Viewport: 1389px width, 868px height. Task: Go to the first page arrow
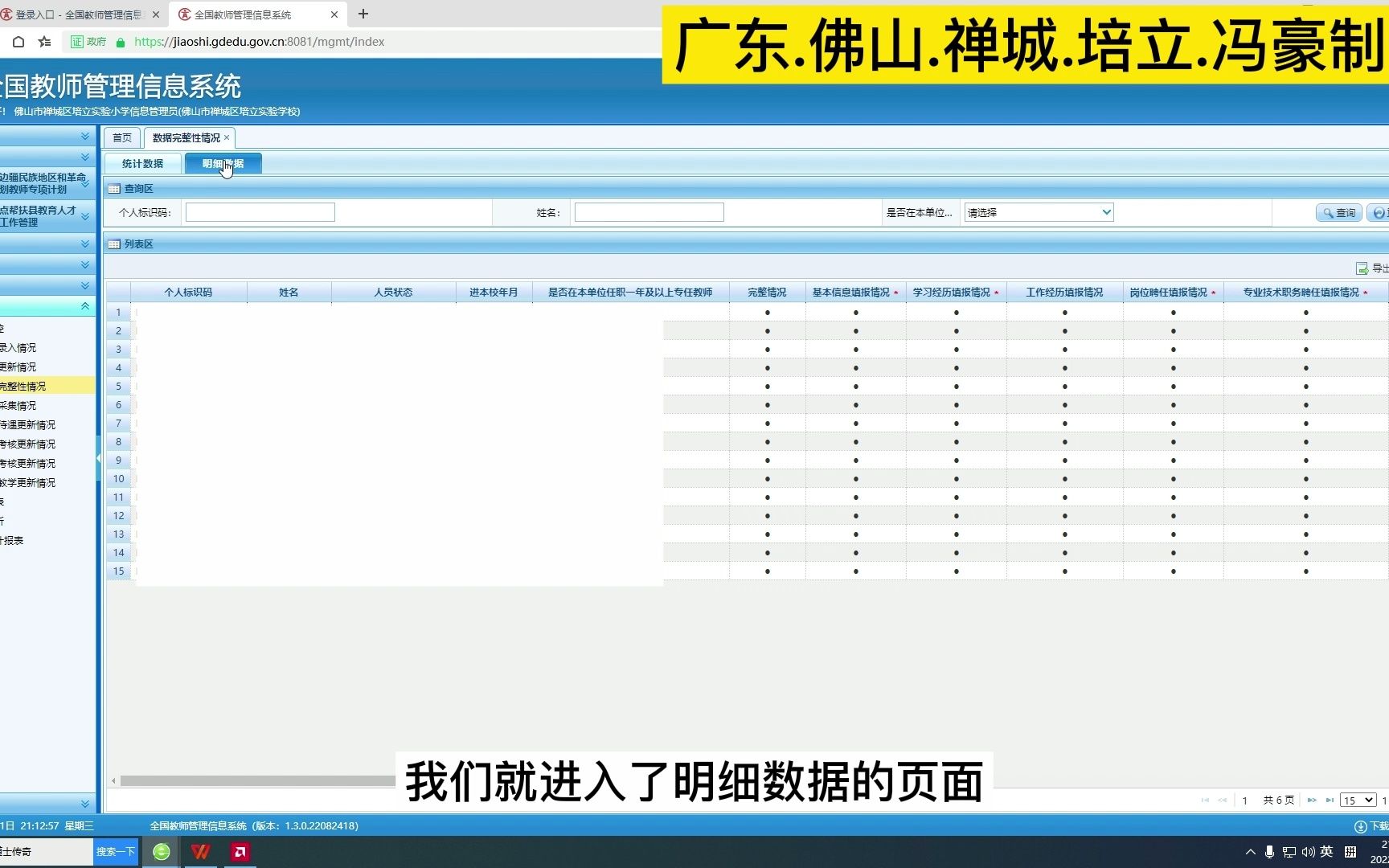1205,800
